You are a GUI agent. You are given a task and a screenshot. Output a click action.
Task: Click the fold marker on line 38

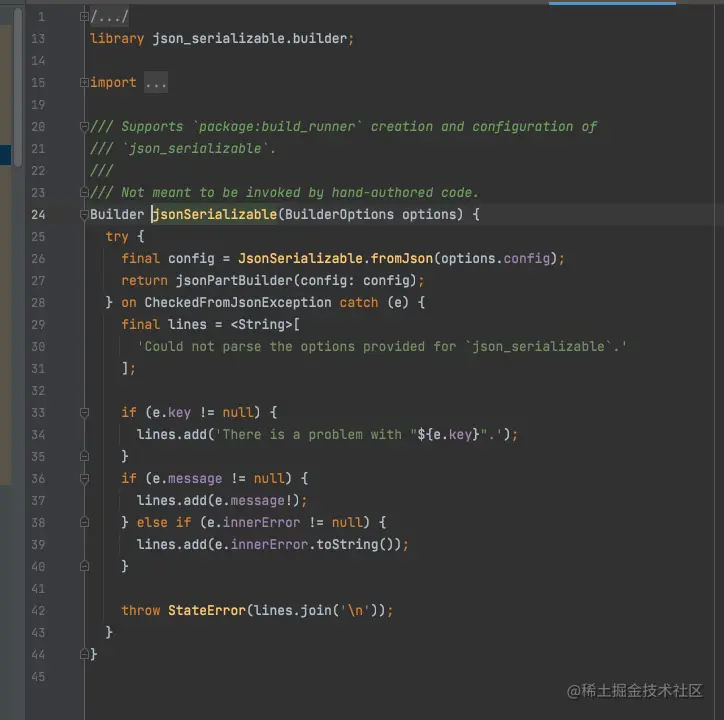point(84,522)
